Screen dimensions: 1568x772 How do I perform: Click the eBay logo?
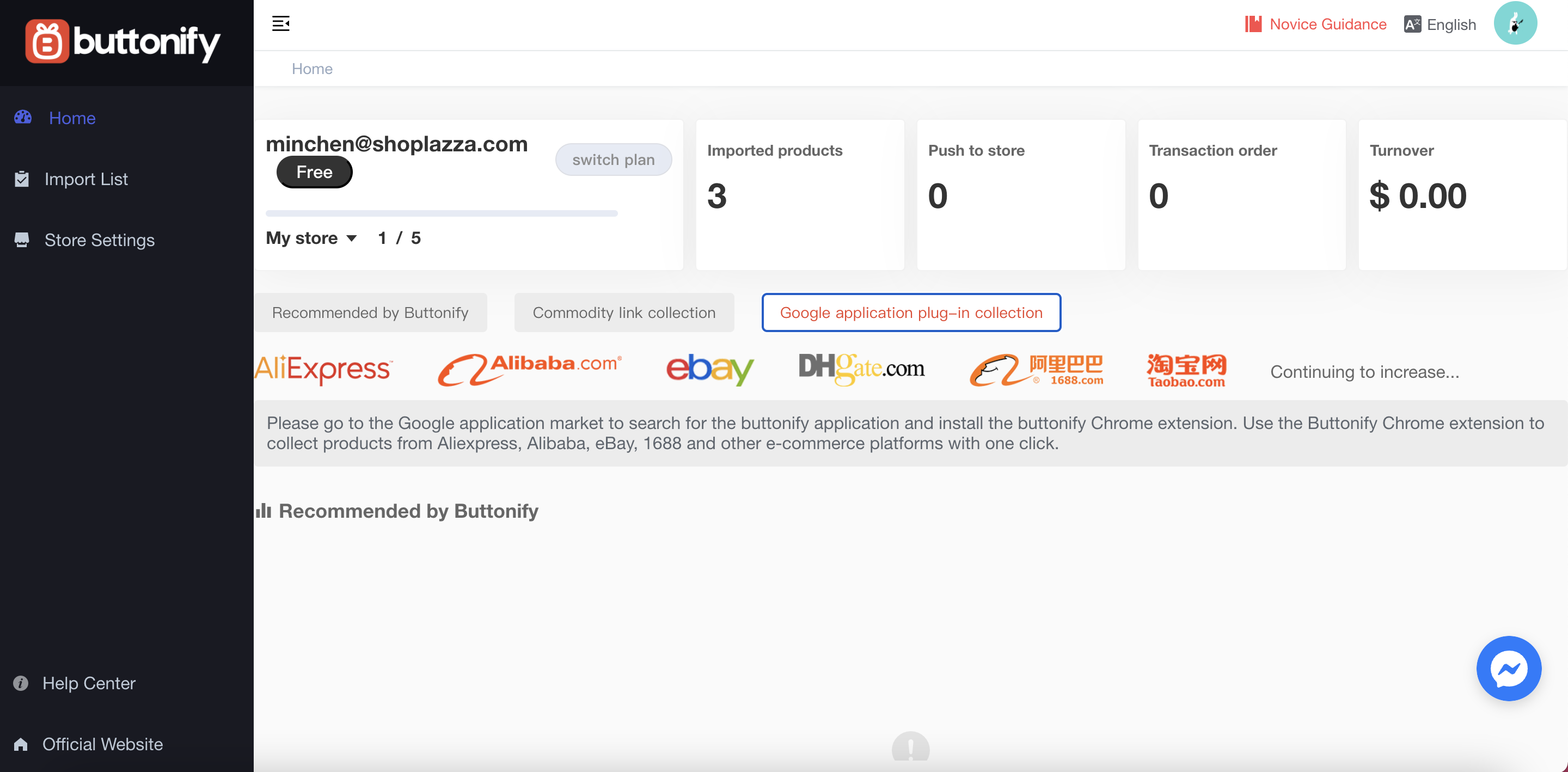click(x=710, y=369)
